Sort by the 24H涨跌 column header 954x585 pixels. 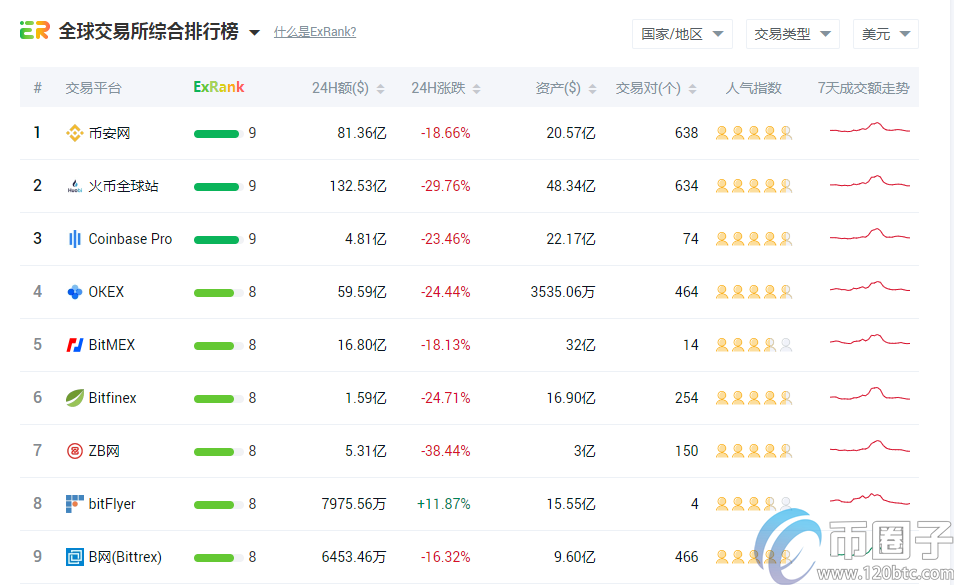pos(445,88)
